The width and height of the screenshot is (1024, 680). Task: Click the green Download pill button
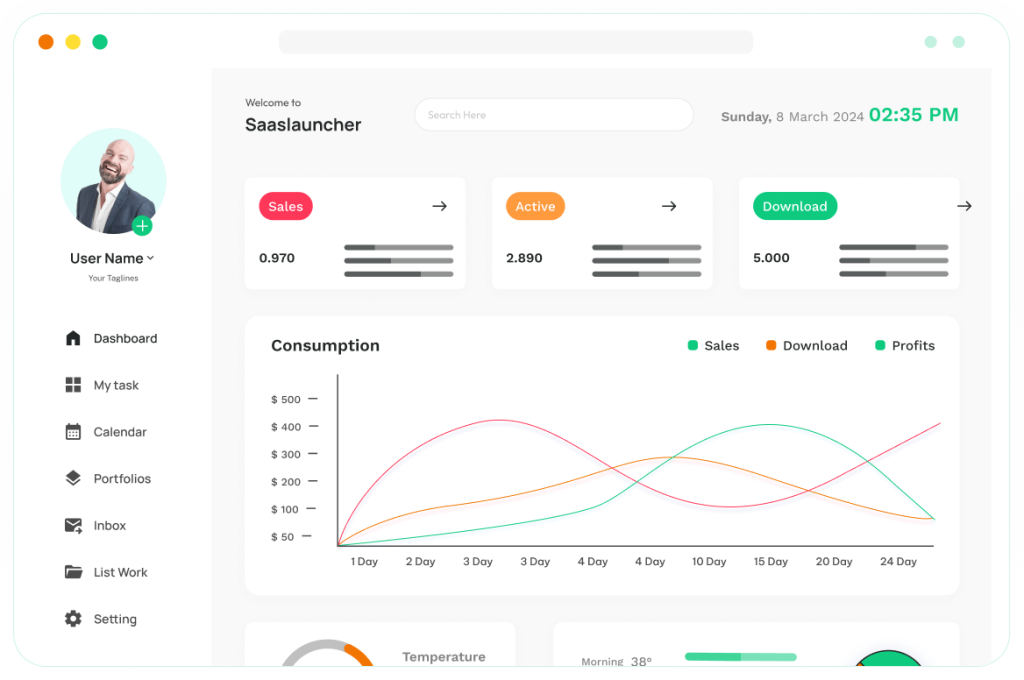795,206
